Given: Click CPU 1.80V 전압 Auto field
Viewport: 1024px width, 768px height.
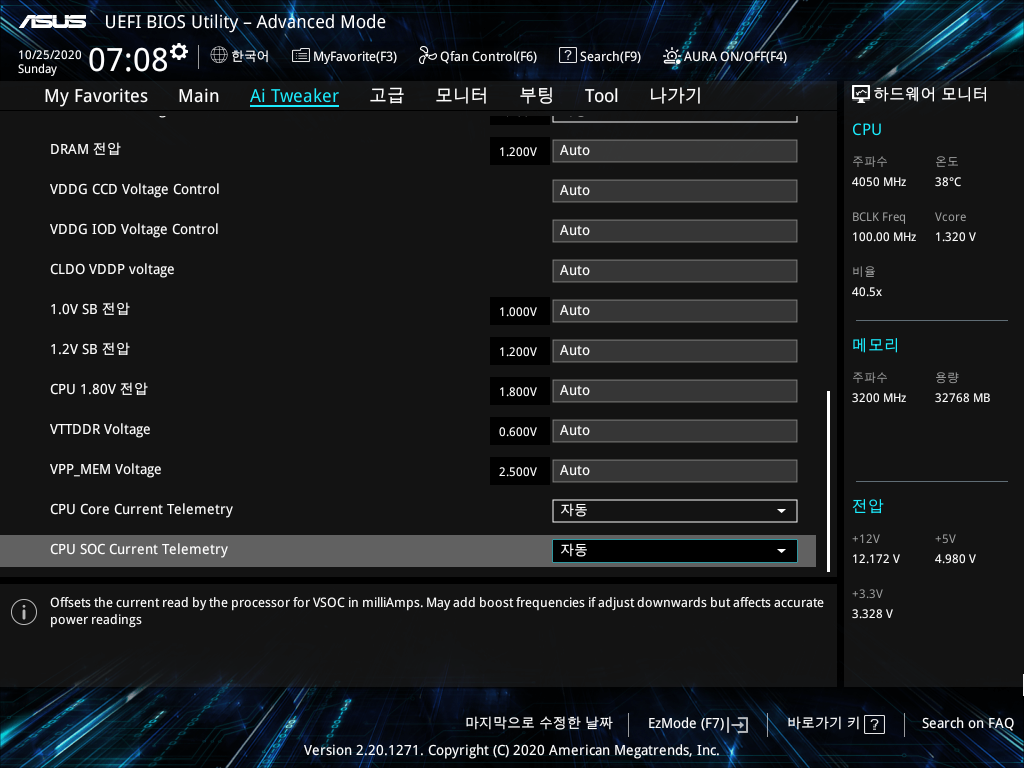Looking at the screenshot, I should (x=675, y=391).
